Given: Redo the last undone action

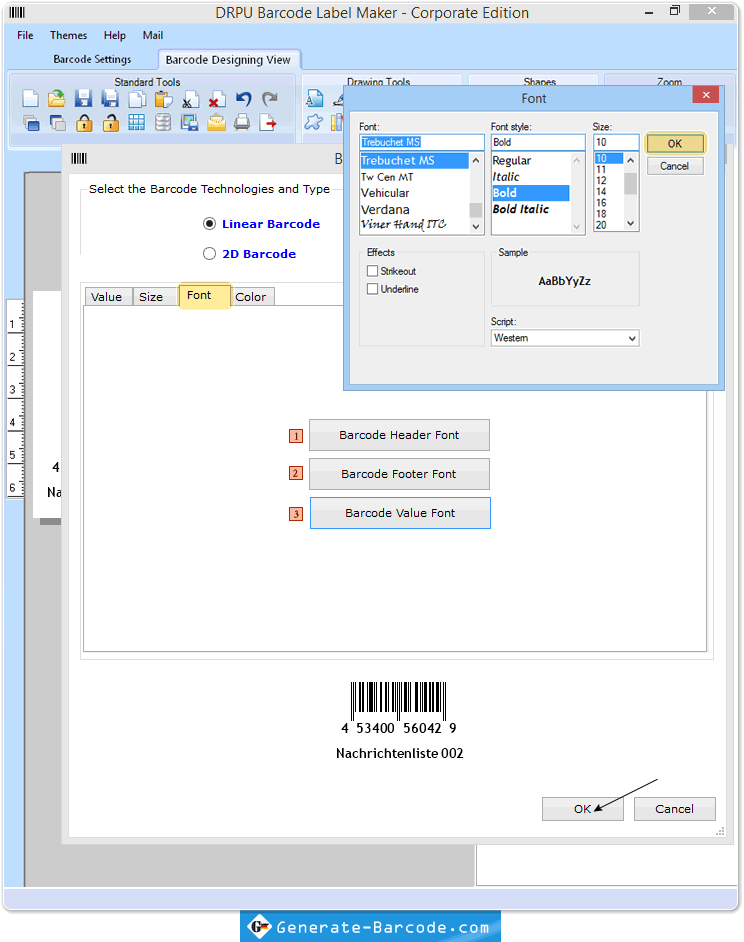Looking at the screenshot, I should pyautogui.click(x=270, y=99).
